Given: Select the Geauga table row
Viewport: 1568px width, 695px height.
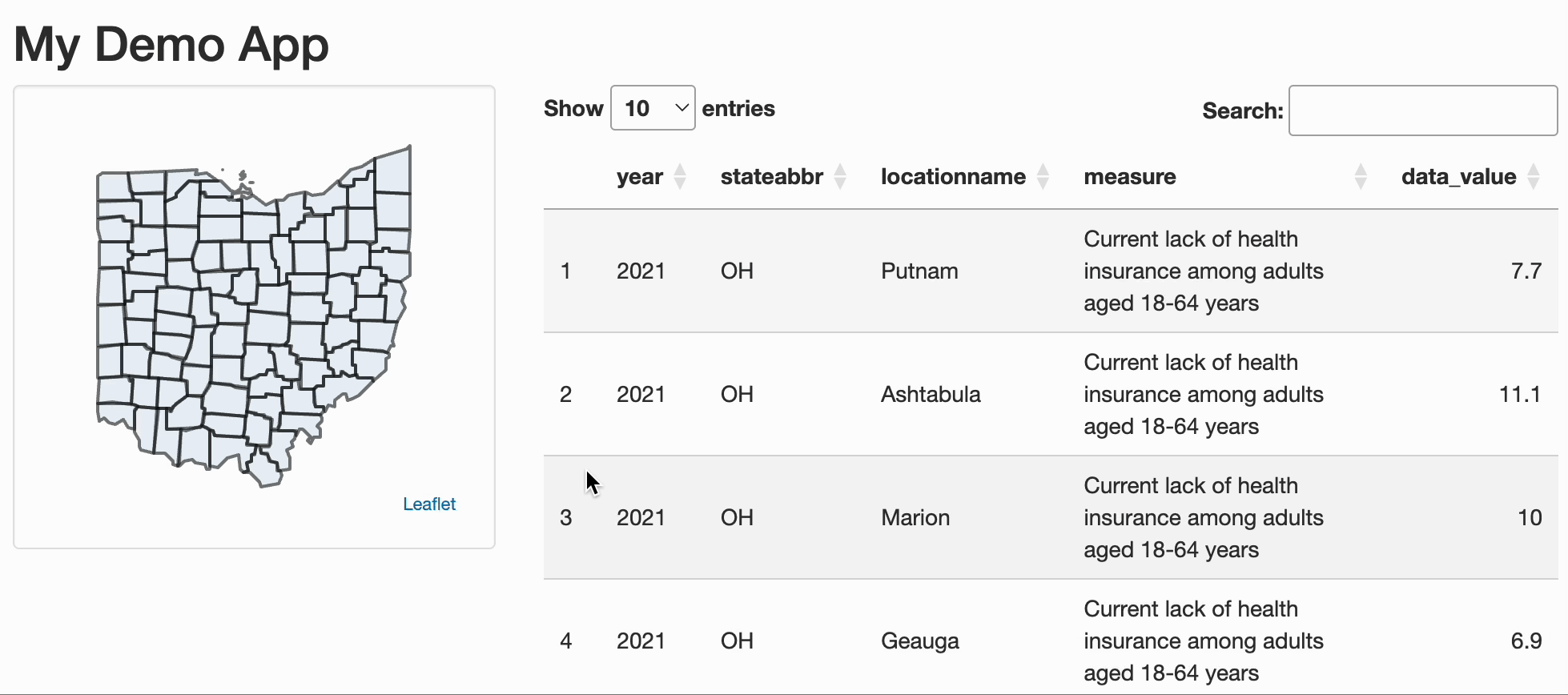Looking at the screenshot, I should click(919, 641).
